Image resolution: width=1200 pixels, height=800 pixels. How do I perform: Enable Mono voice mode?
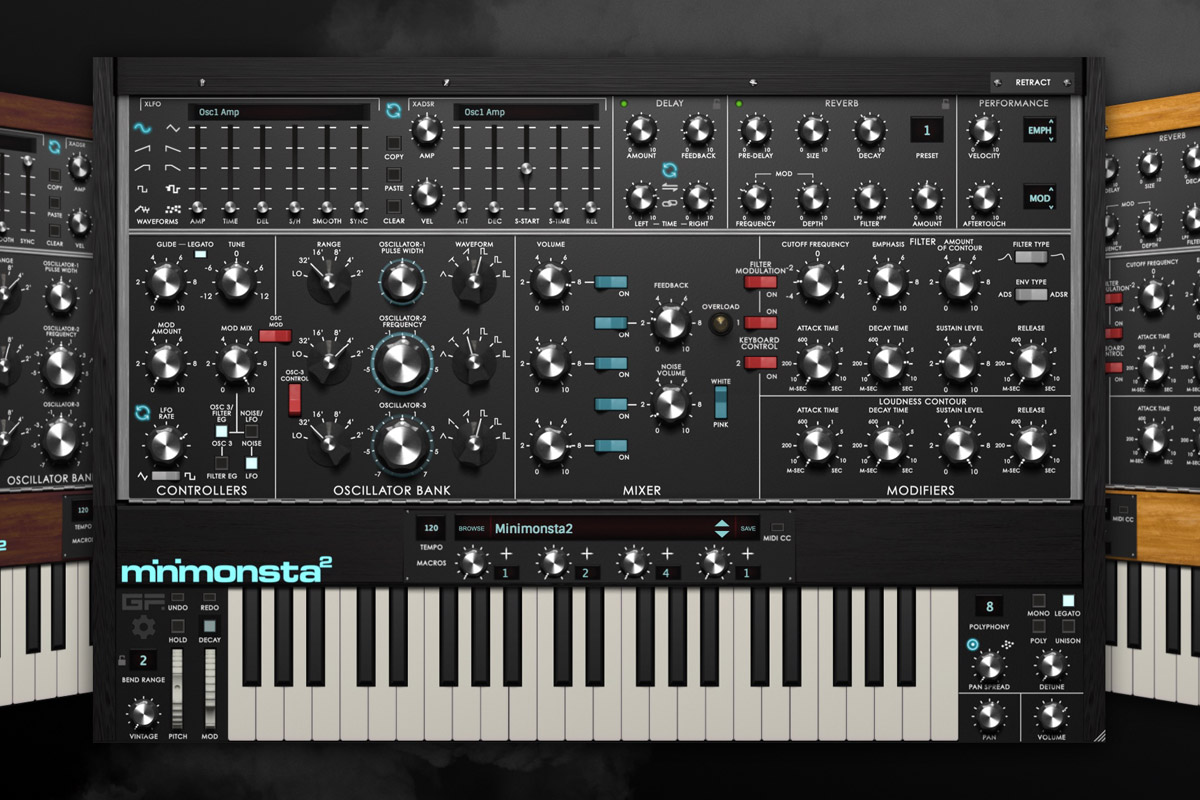click(x=1038, y=600)
